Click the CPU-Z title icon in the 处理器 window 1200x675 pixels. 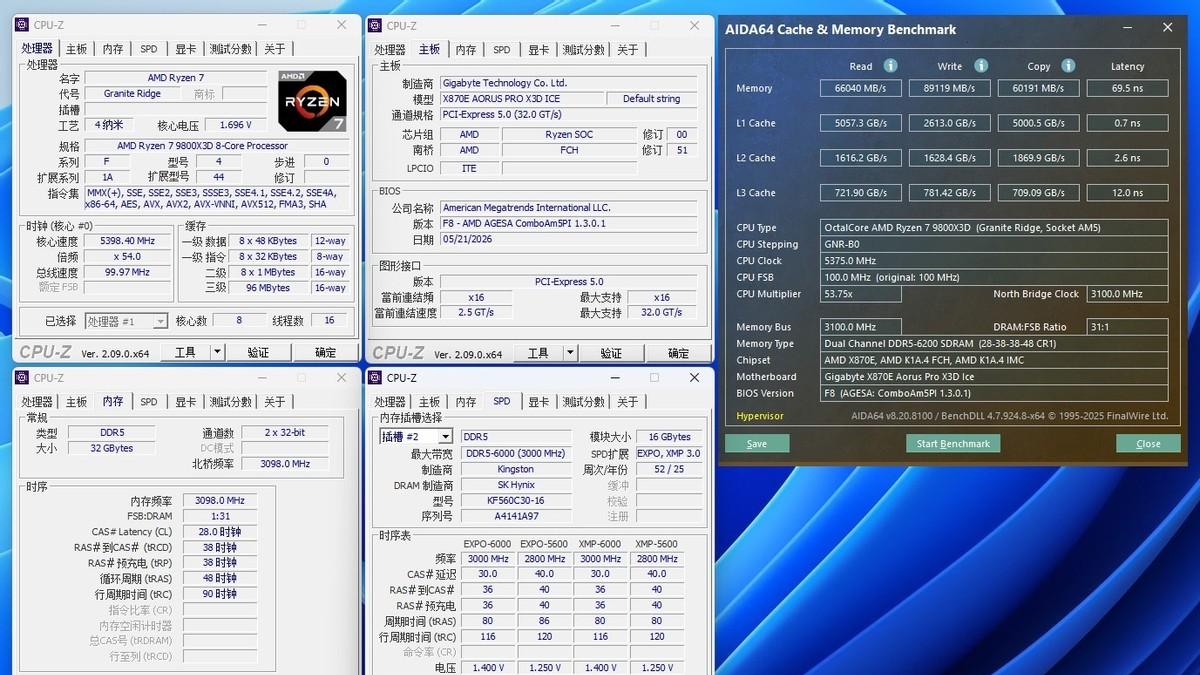click(23, 25)
